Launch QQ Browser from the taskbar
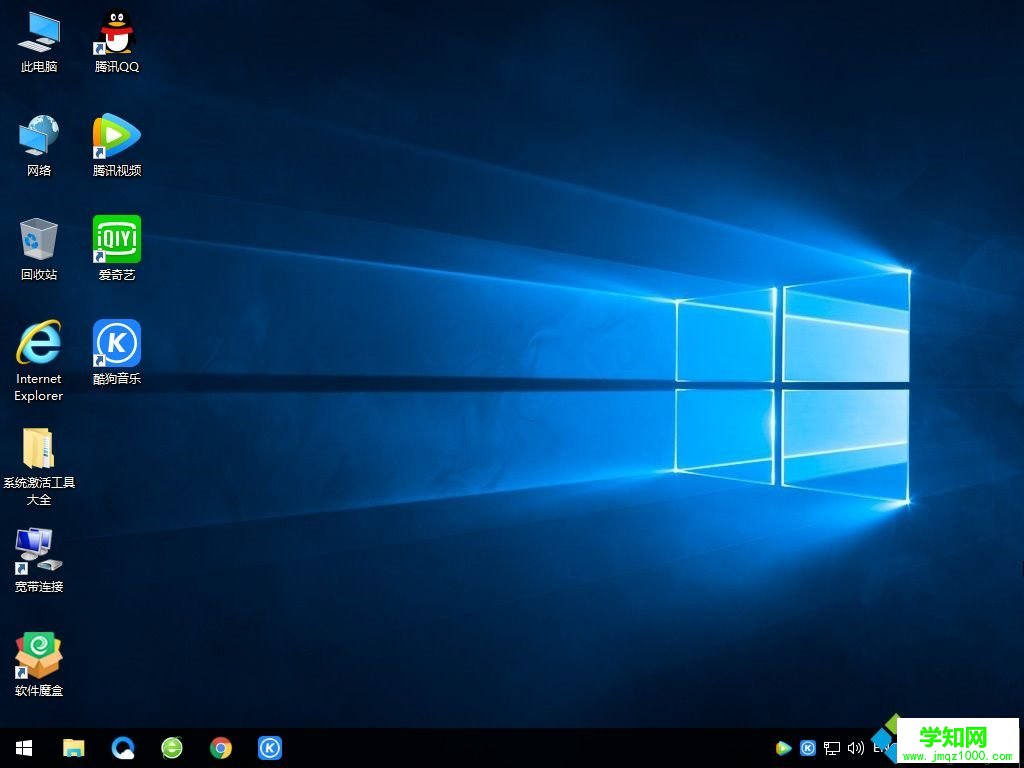Viewport: 1024px width, 768px height. (121, 747)
